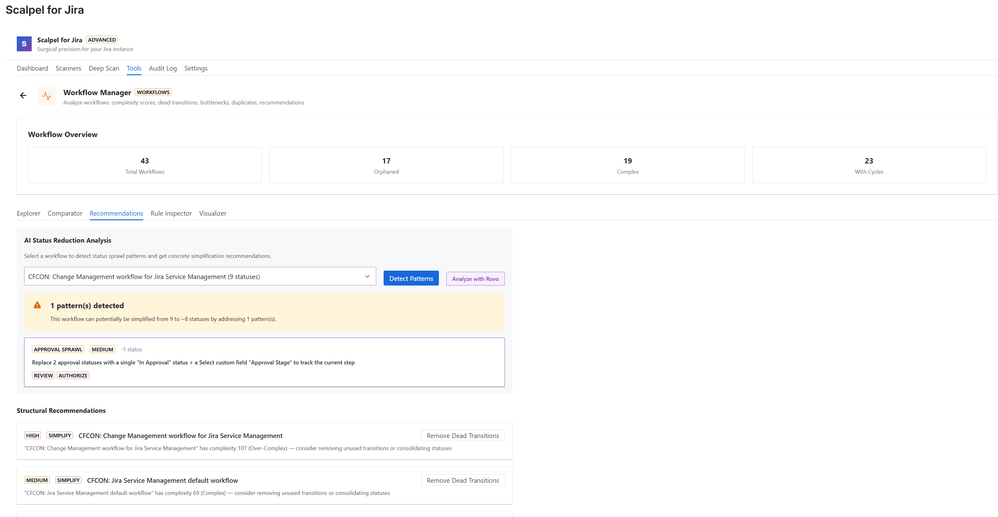This screenshot has height=517, width=998.
Task: Click the Analyze with Rovo button
Action: click(475, 279)
